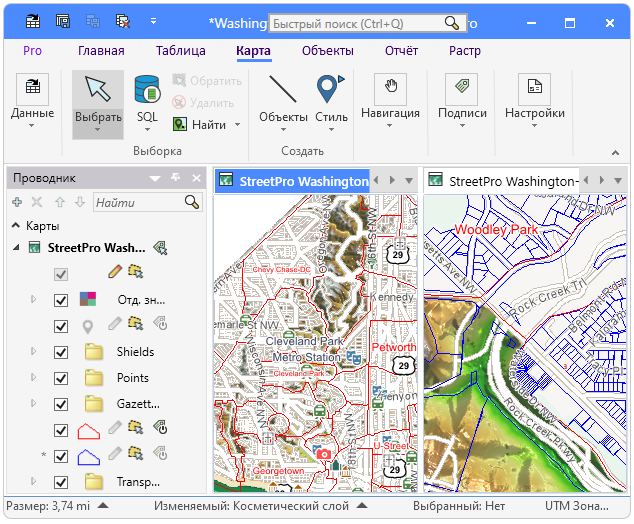Click Выбранный: Нет in status bar
The height and width of the screenshot is (524, 634).
459,506
